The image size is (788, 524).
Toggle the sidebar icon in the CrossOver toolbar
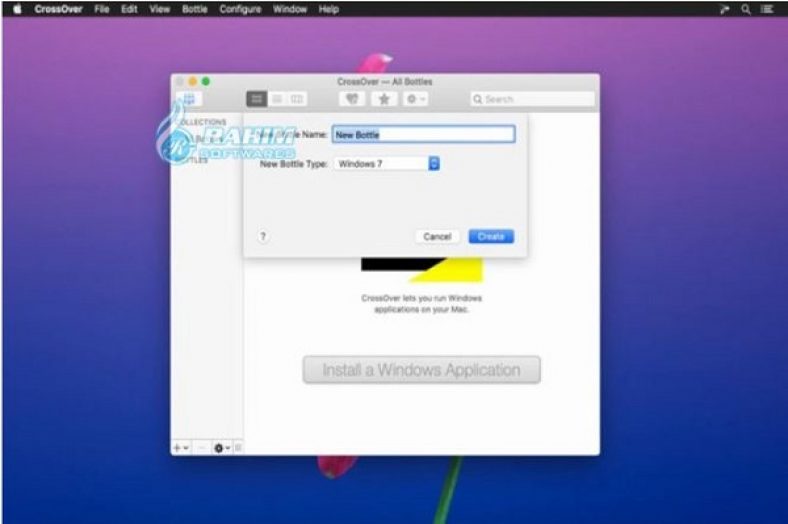(189, 99)
